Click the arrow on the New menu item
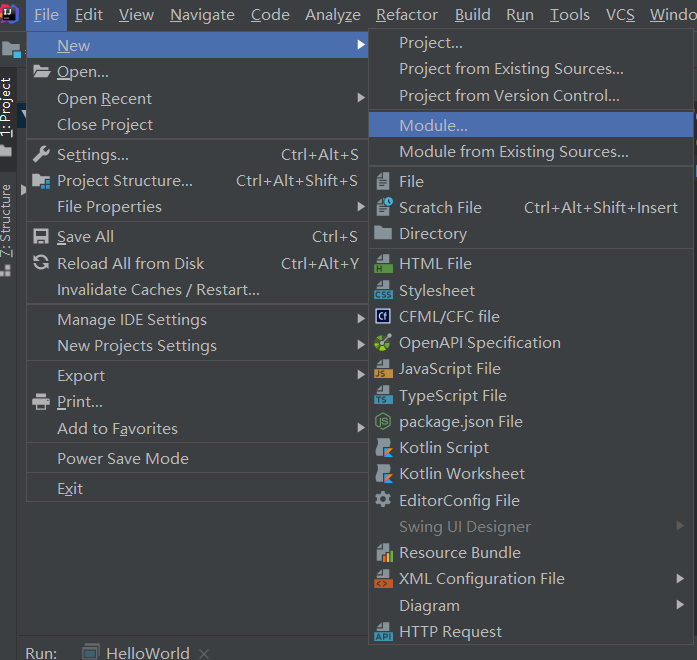This screenshot has height=660, width=697. pos(361,45)
